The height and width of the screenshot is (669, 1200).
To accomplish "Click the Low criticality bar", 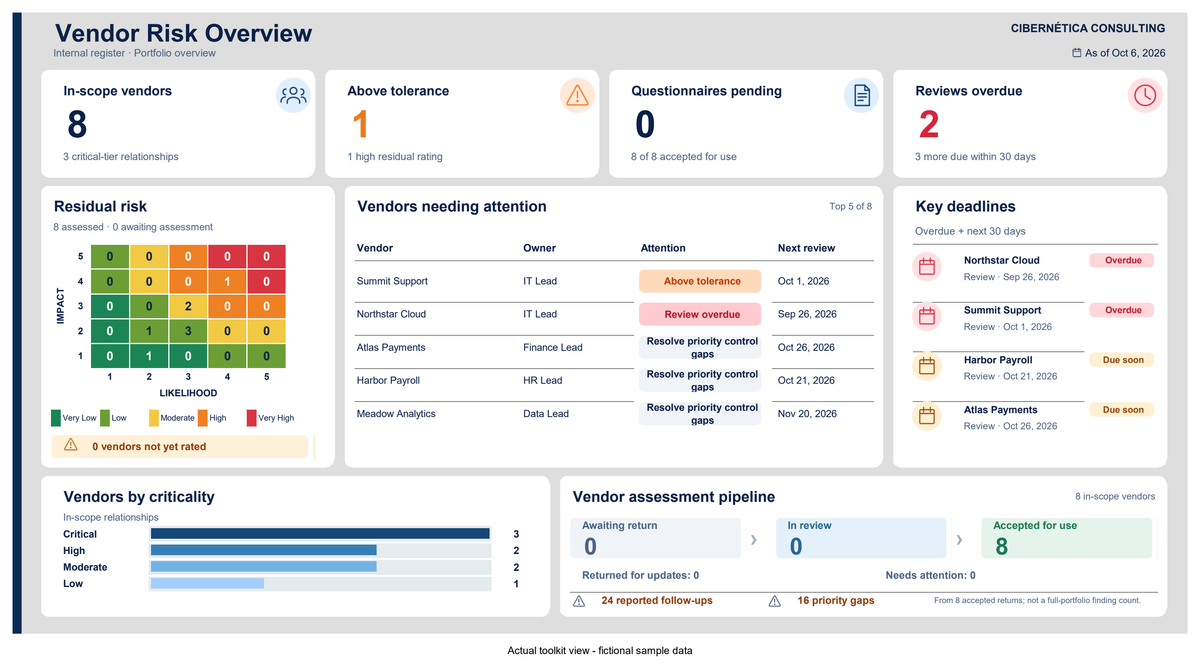I will (x=207, y=583).
